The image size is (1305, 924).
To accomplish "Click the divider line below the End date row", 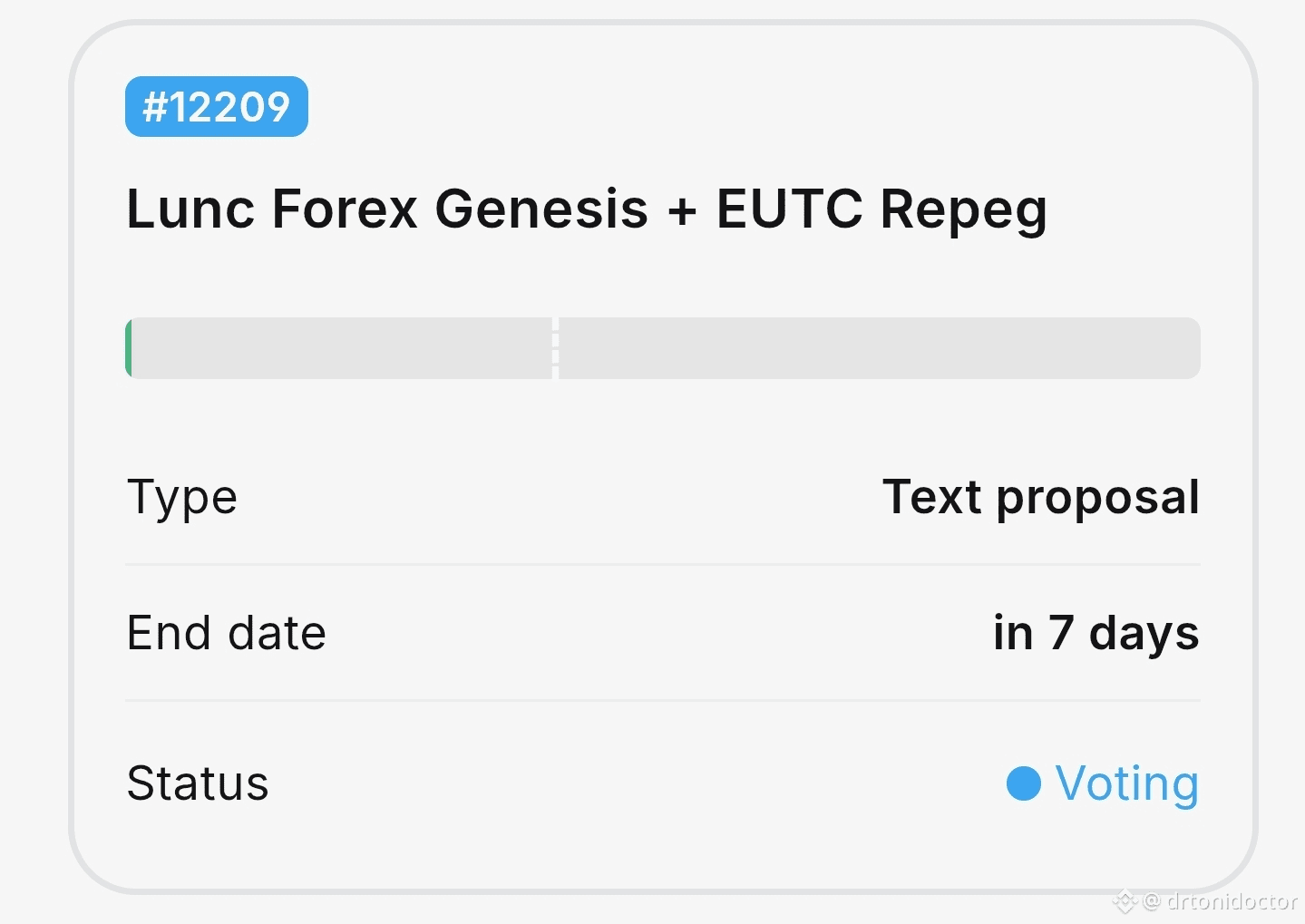I will click(662, 700).
